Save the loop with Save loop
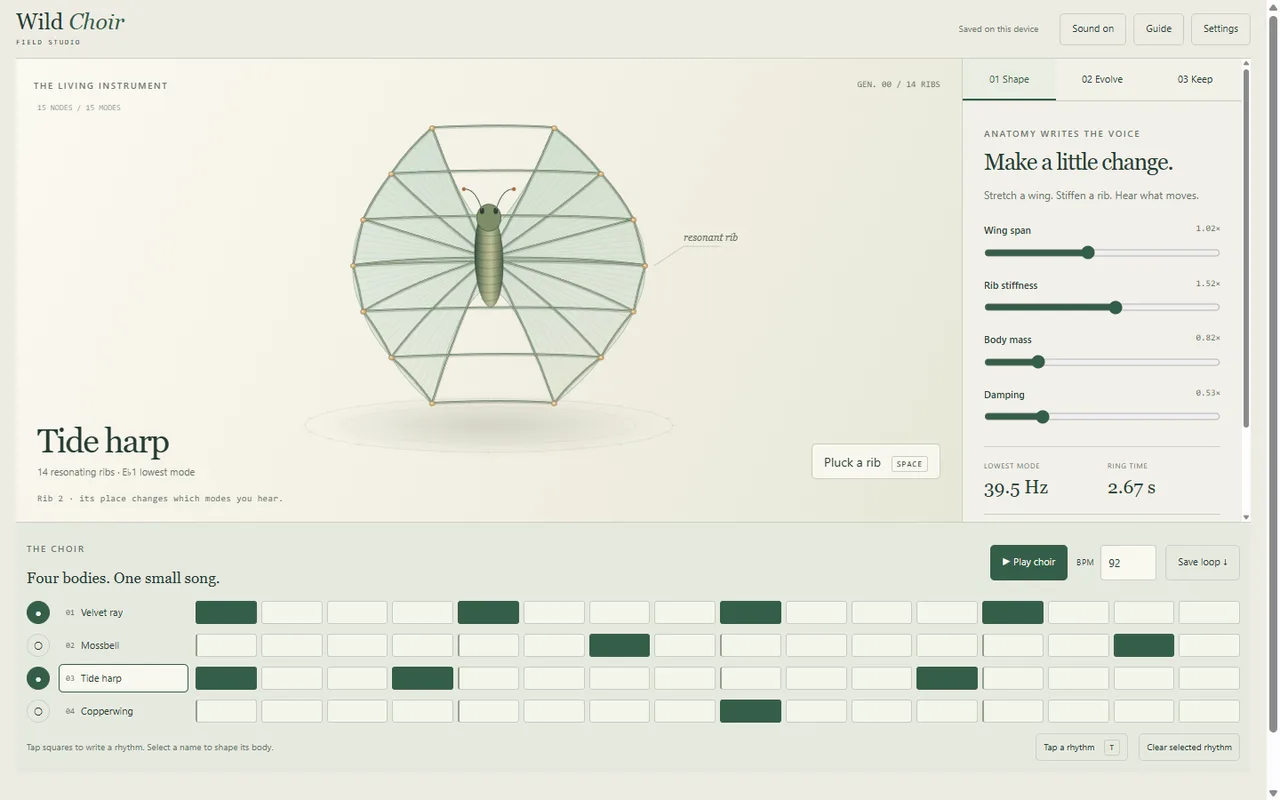Screen dimensions: 1280x800 click(1203, 562)
